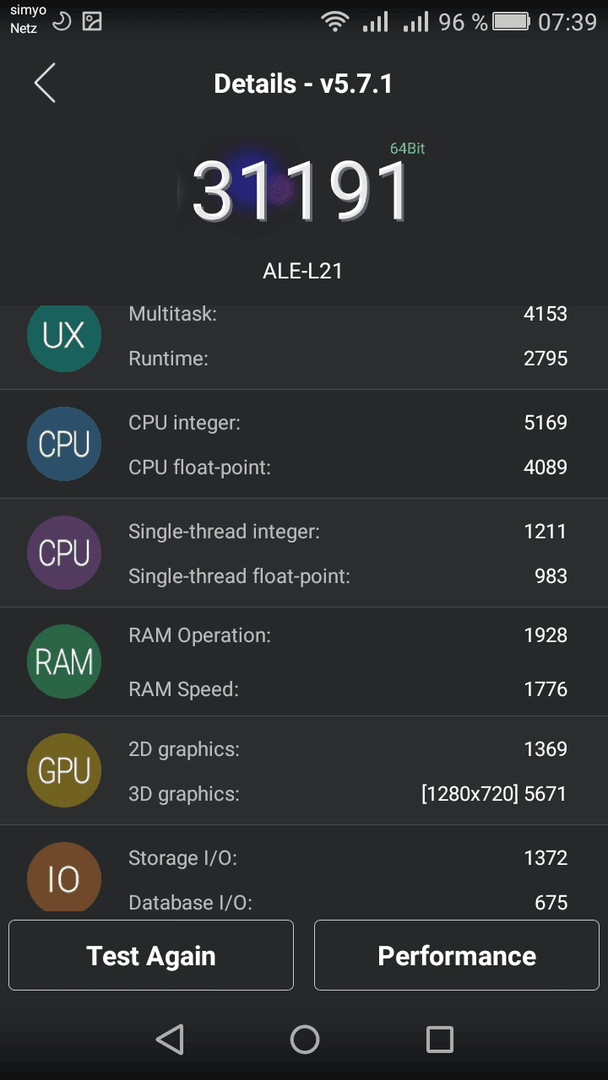Tap the back arrow in header
This screenshot has width=608, height=1080.
click(x=45, y=83)
